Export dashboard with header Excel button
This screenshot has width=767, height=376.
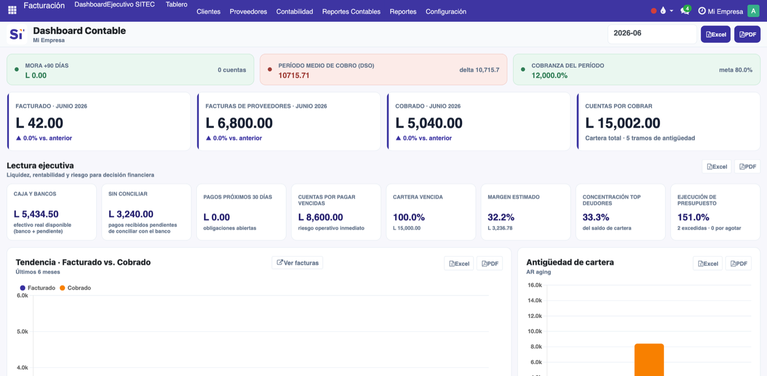coord(716,34)
